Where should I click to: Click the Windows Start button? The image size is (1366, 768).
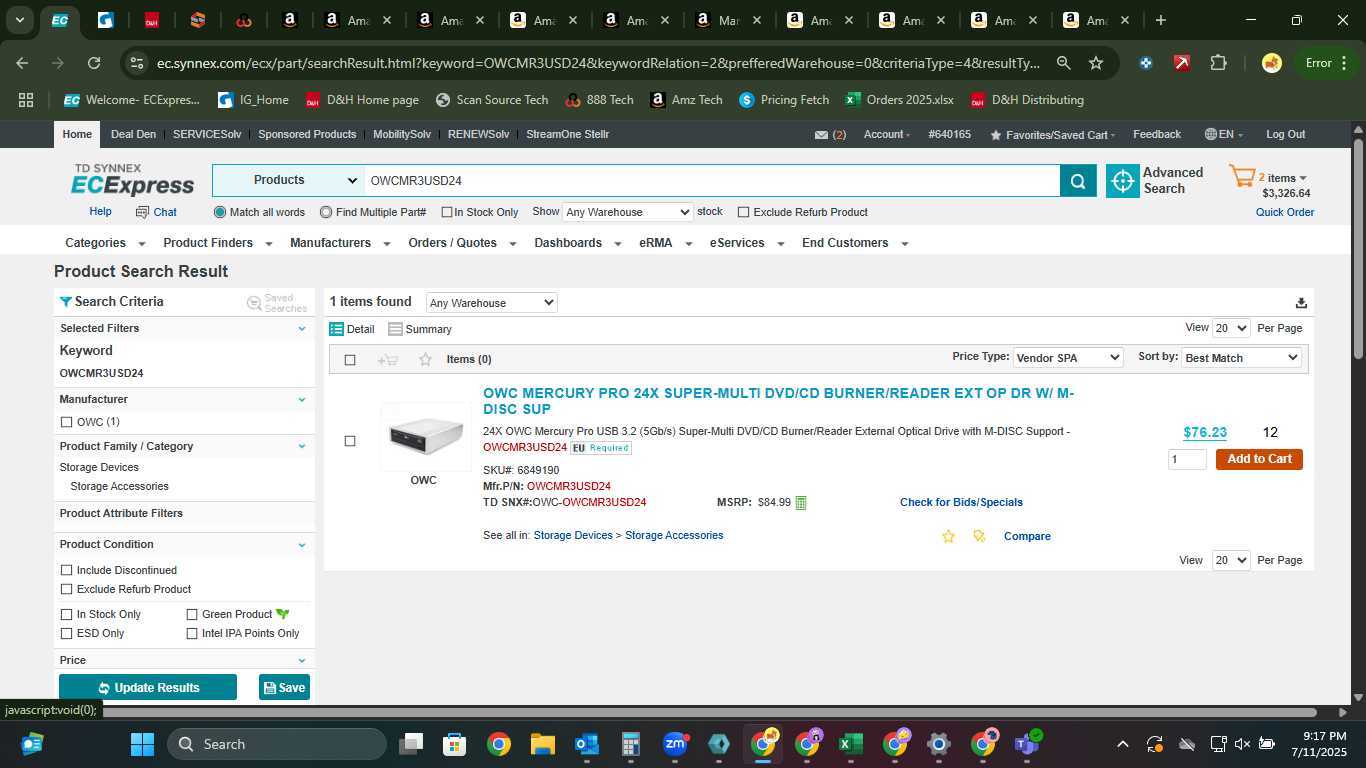[142, 744]
